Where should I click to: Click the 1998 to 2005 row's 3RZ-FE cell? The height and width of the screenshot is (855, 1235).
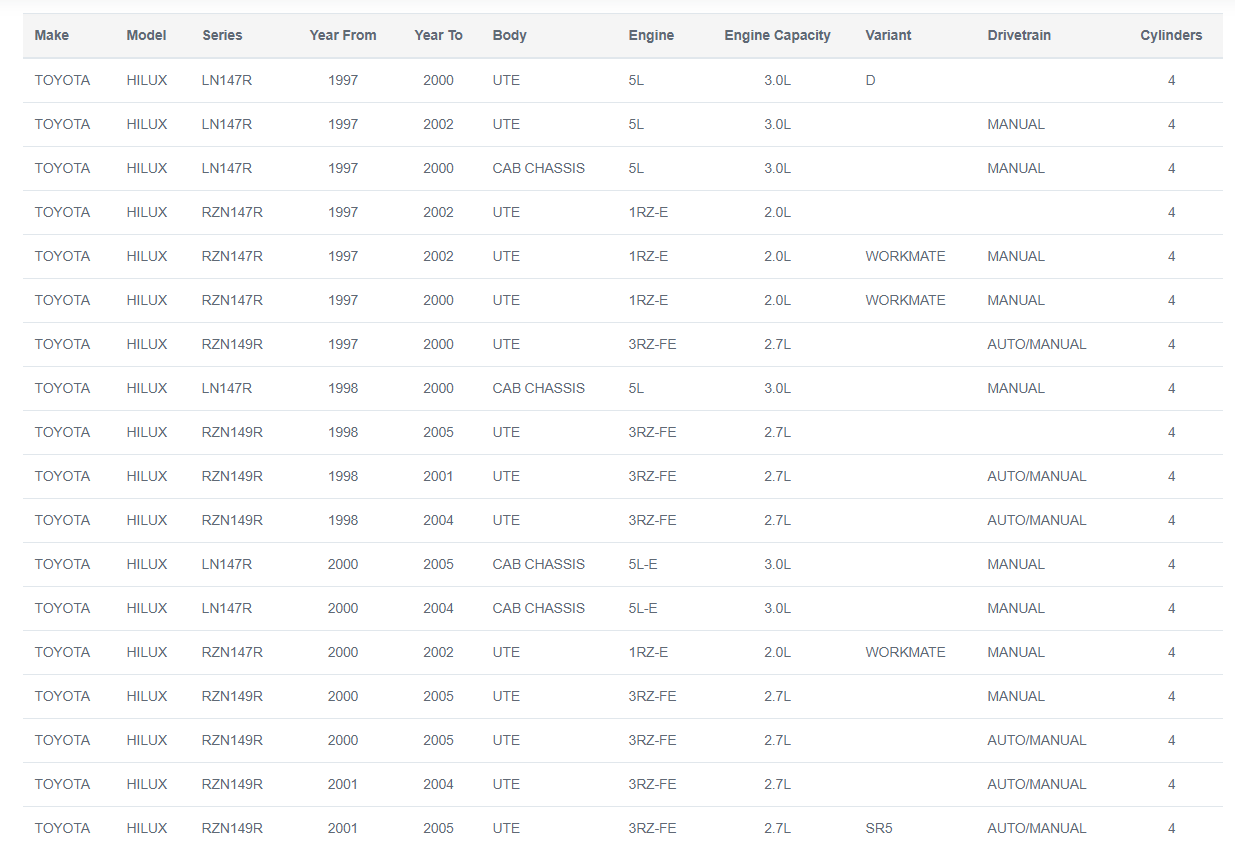[x=652, y=432]
